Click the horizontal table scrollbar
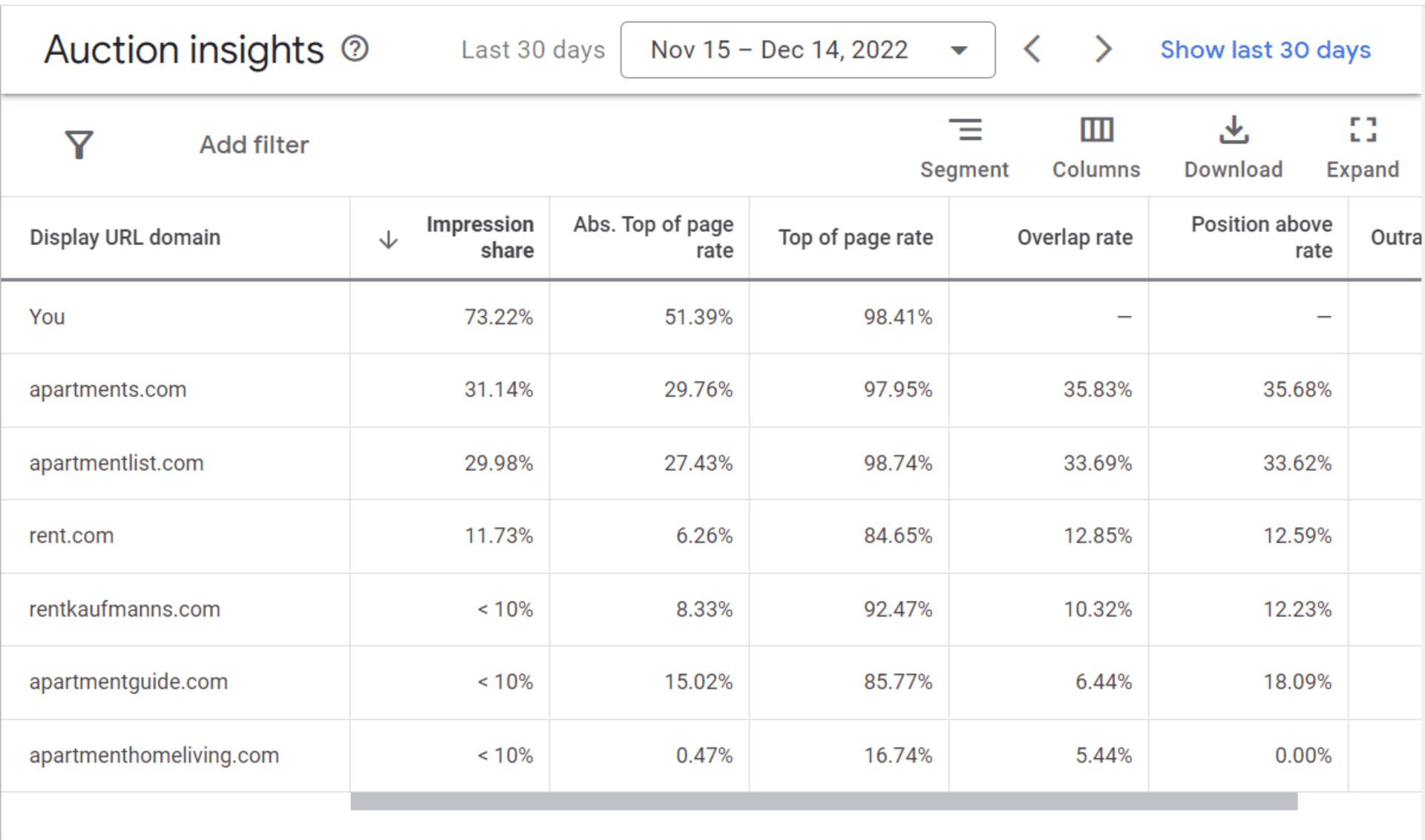Viewport: 1425px width, 840px height. [824, 801]
